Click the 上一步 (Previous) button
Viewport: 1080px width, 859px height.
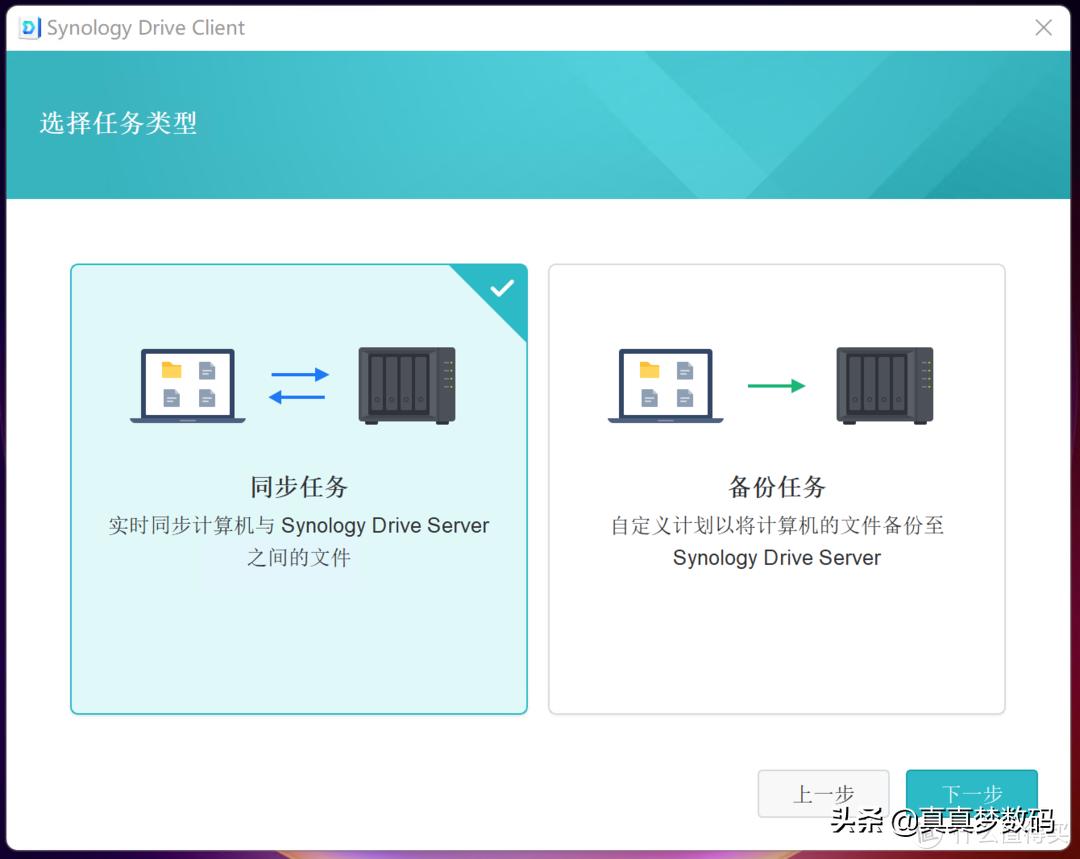[824, 793]
